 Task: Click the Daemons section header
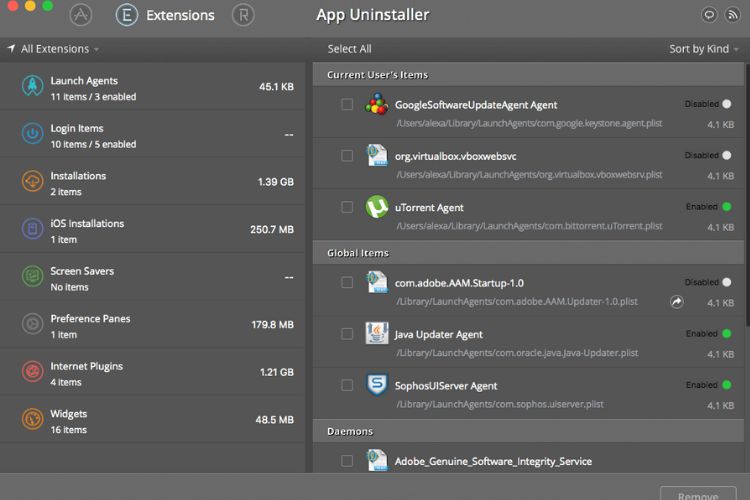(x=528, y=431)
